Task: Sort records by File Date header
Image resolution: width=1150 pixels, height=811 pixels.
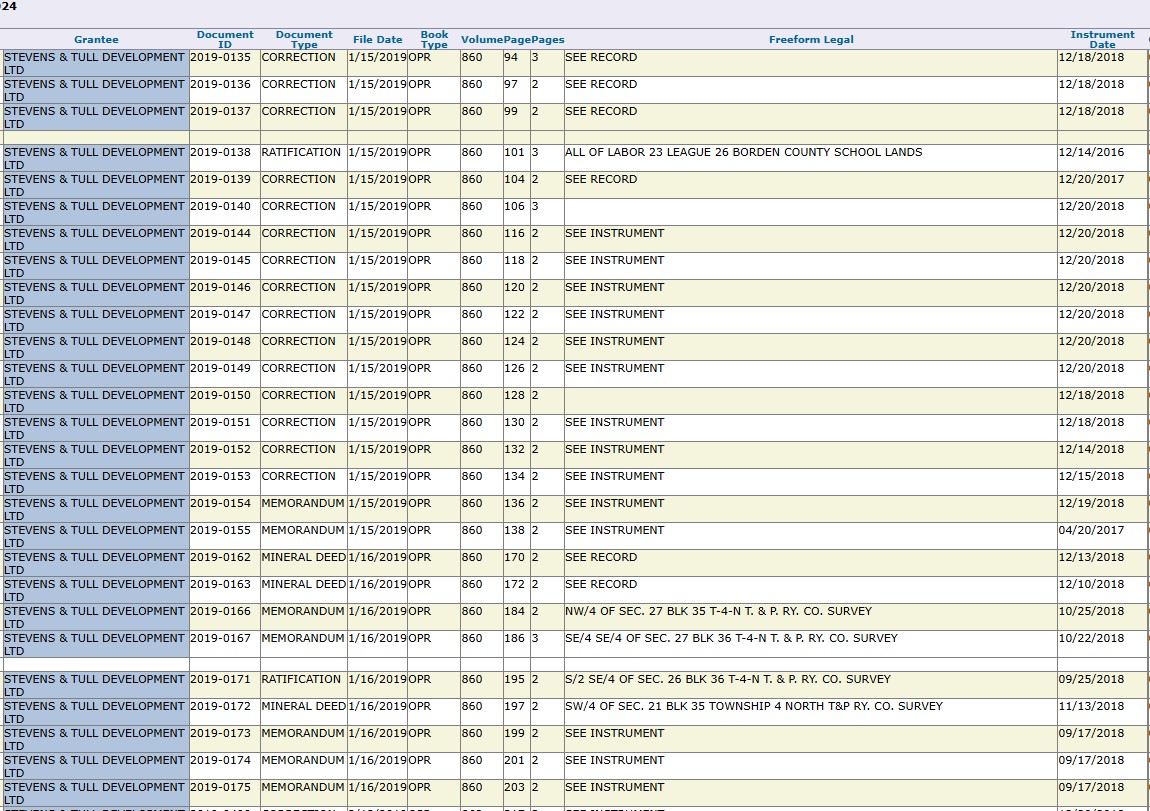Action: (x=377, y=40)
